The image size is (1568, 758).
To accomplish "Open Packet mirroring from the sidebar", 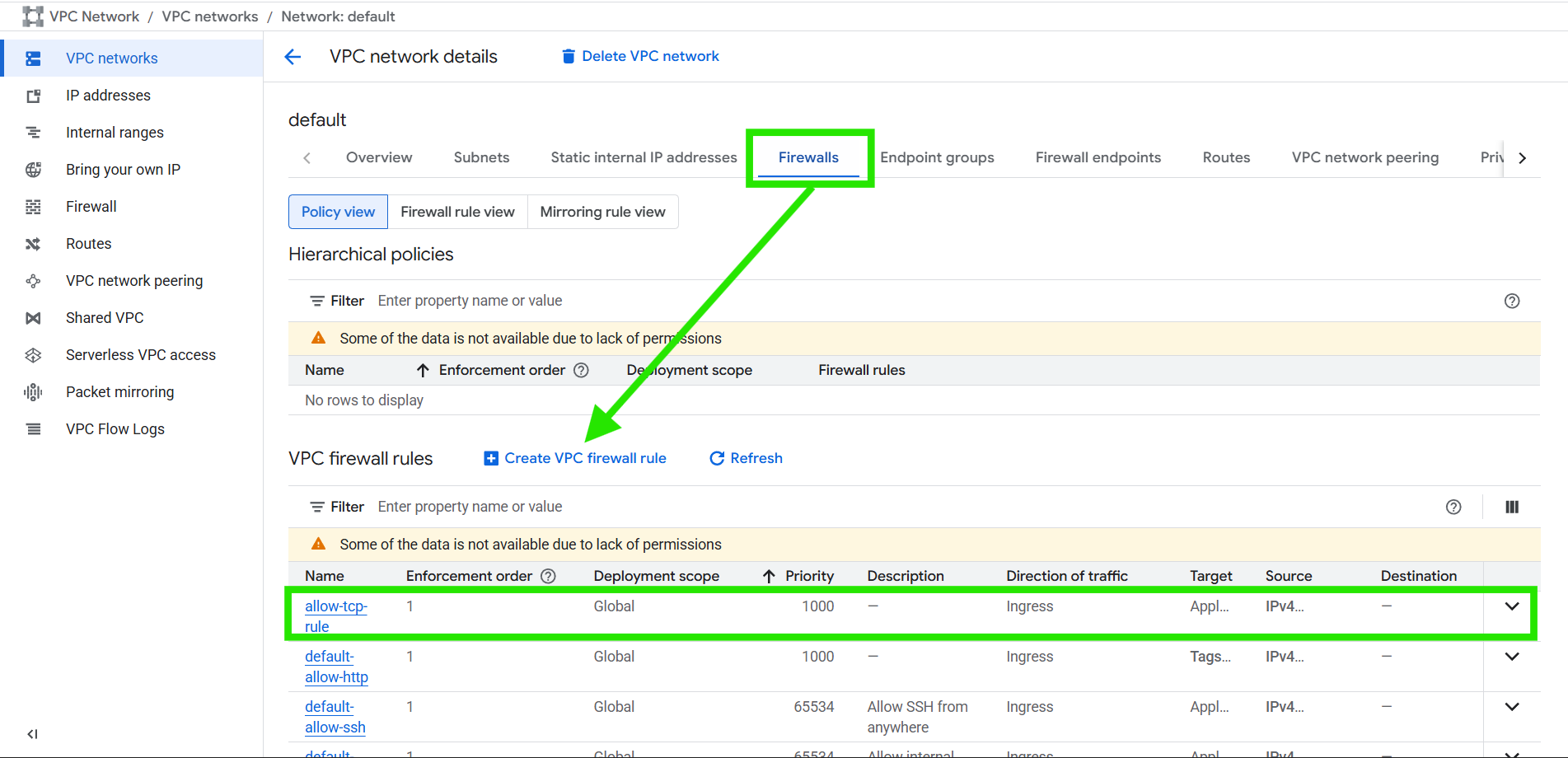I will [x=119, y=392].
